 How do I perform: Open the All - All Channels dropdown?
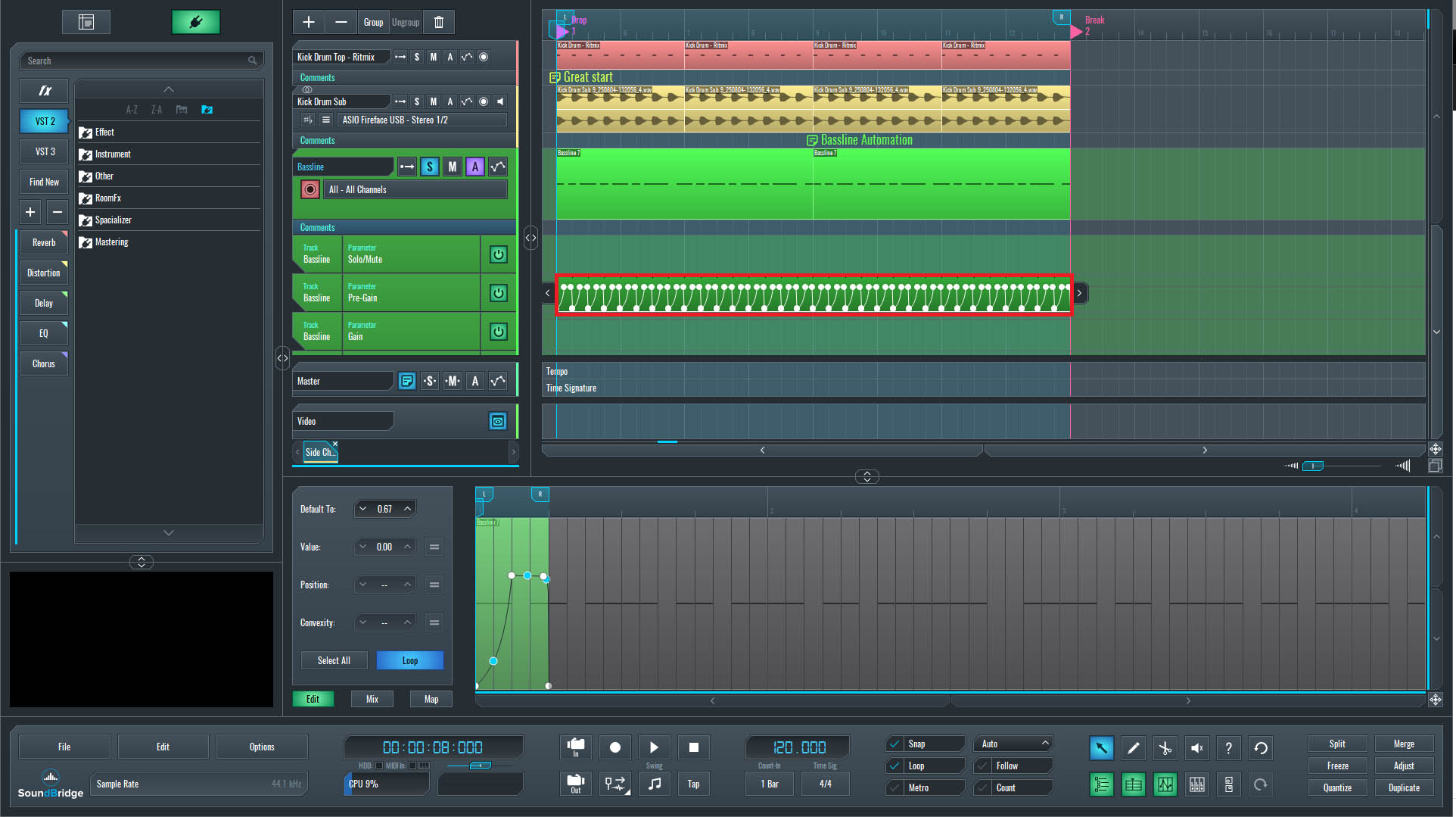point(415,189)
